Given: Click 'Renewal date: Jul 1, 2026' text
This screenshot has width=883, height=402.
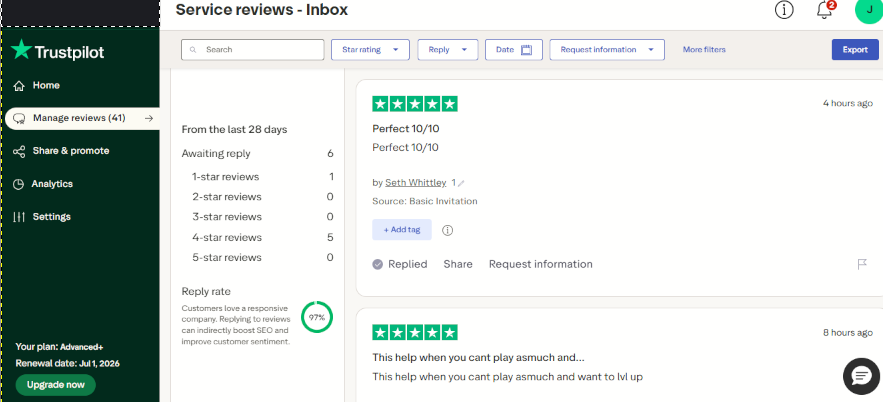Looking at the screenshot, I should click(68, 364).
